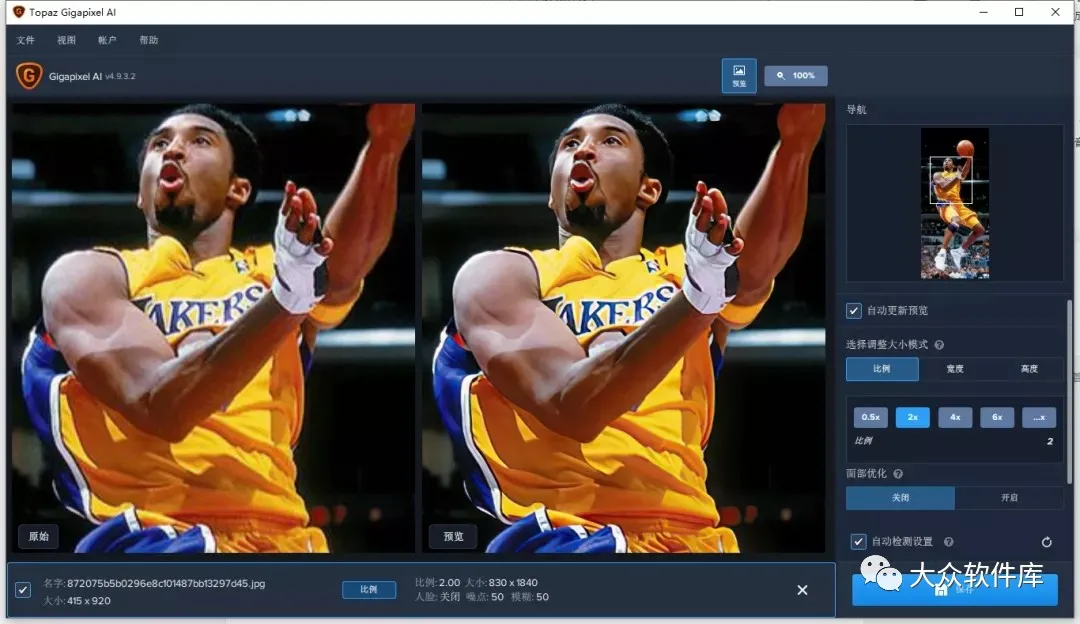Click the help icon beside 自动检测设置
The image size is (1080, 624).
tap(948, 542)
